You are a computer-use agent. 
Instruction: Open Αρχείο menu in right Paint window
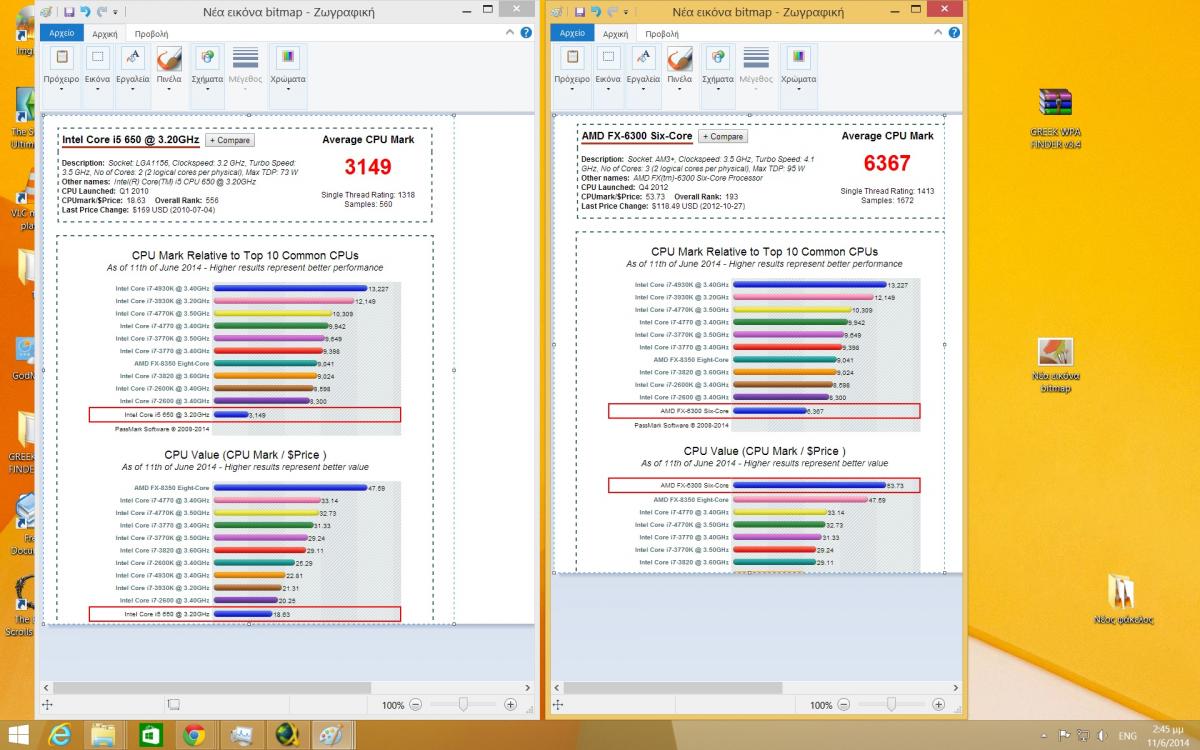[573, 33]
